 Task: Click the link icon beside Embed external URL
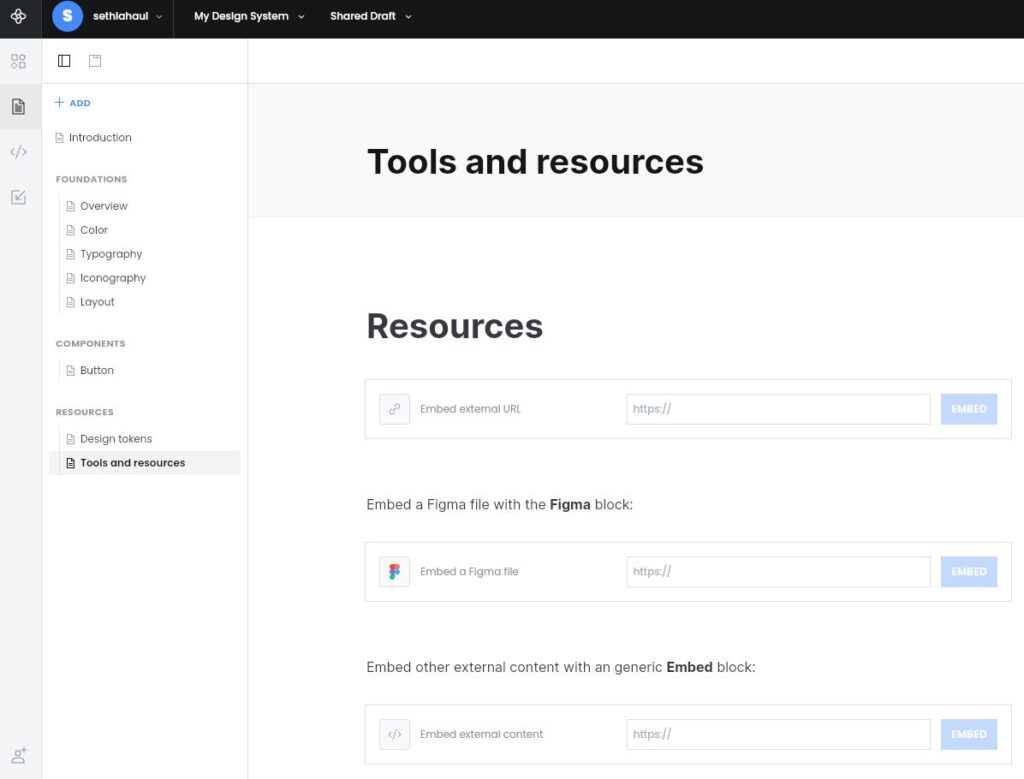coord(394,409)
